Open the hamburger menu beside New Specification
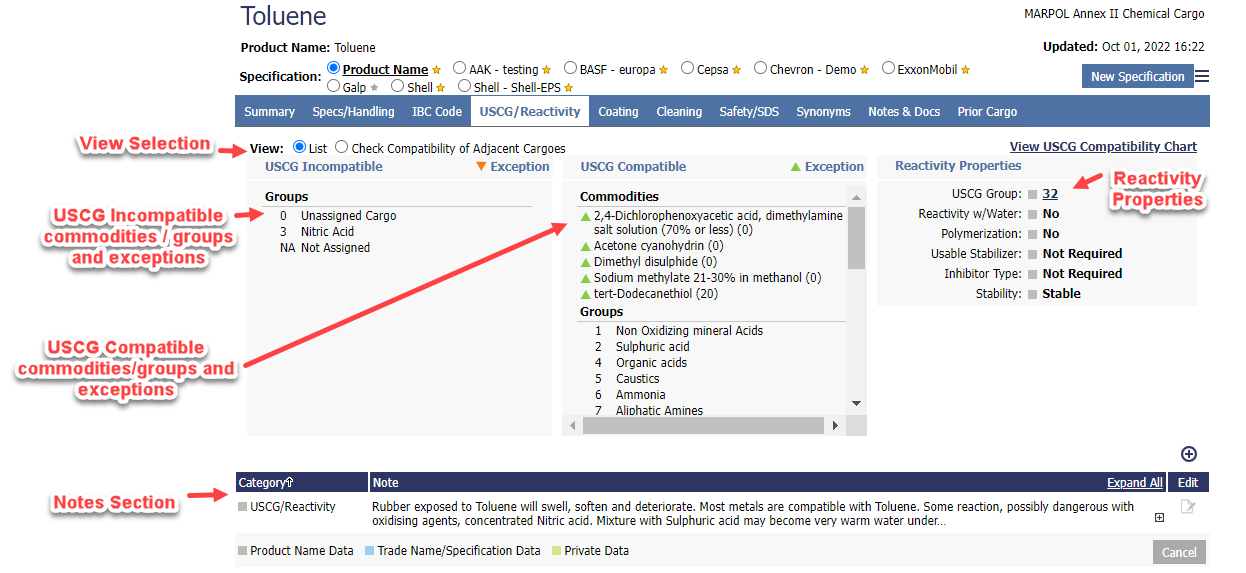The height and width of the screenshot is (573, 1246). (x=1201, y=77)
